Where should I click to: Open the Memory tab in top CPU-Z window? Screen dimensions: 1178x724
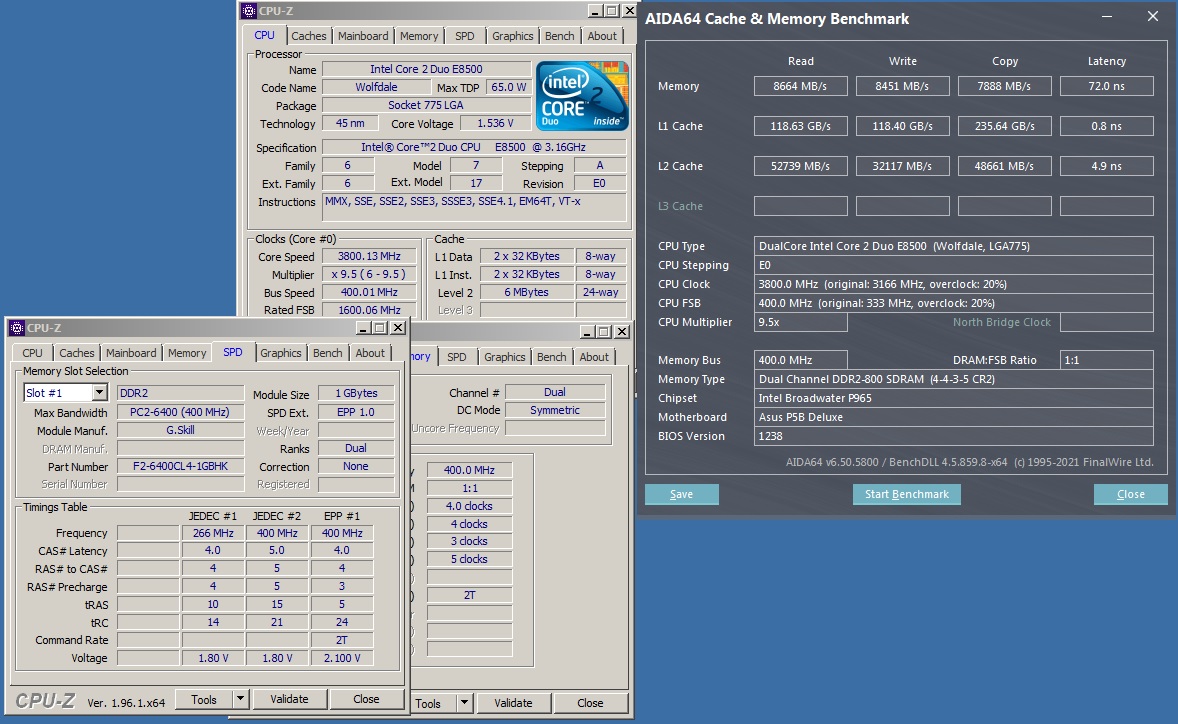click(x=418, y=36)
